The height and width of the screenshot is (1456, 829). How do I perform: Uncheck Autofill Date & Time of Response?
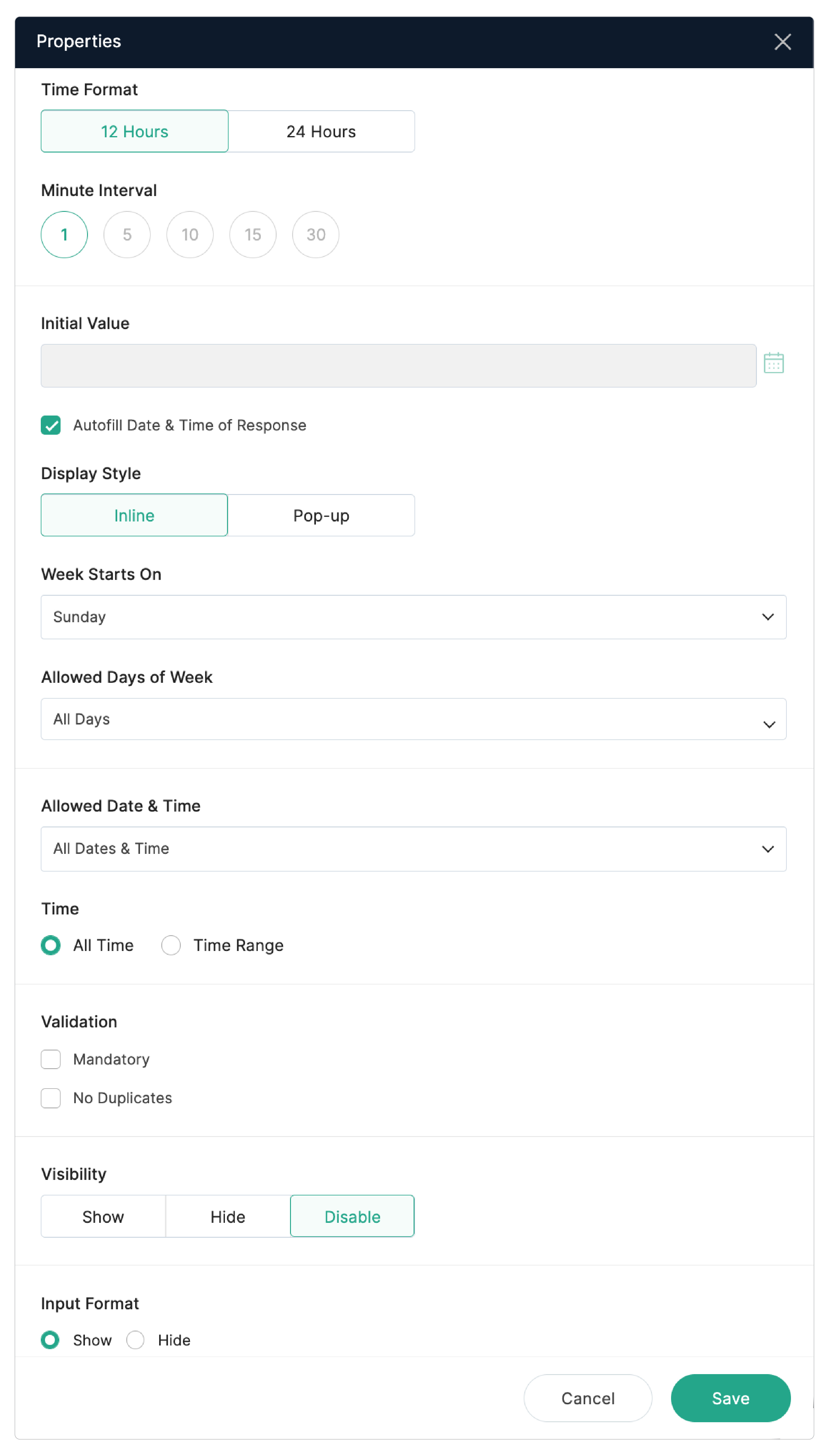[x=51, y=425]
